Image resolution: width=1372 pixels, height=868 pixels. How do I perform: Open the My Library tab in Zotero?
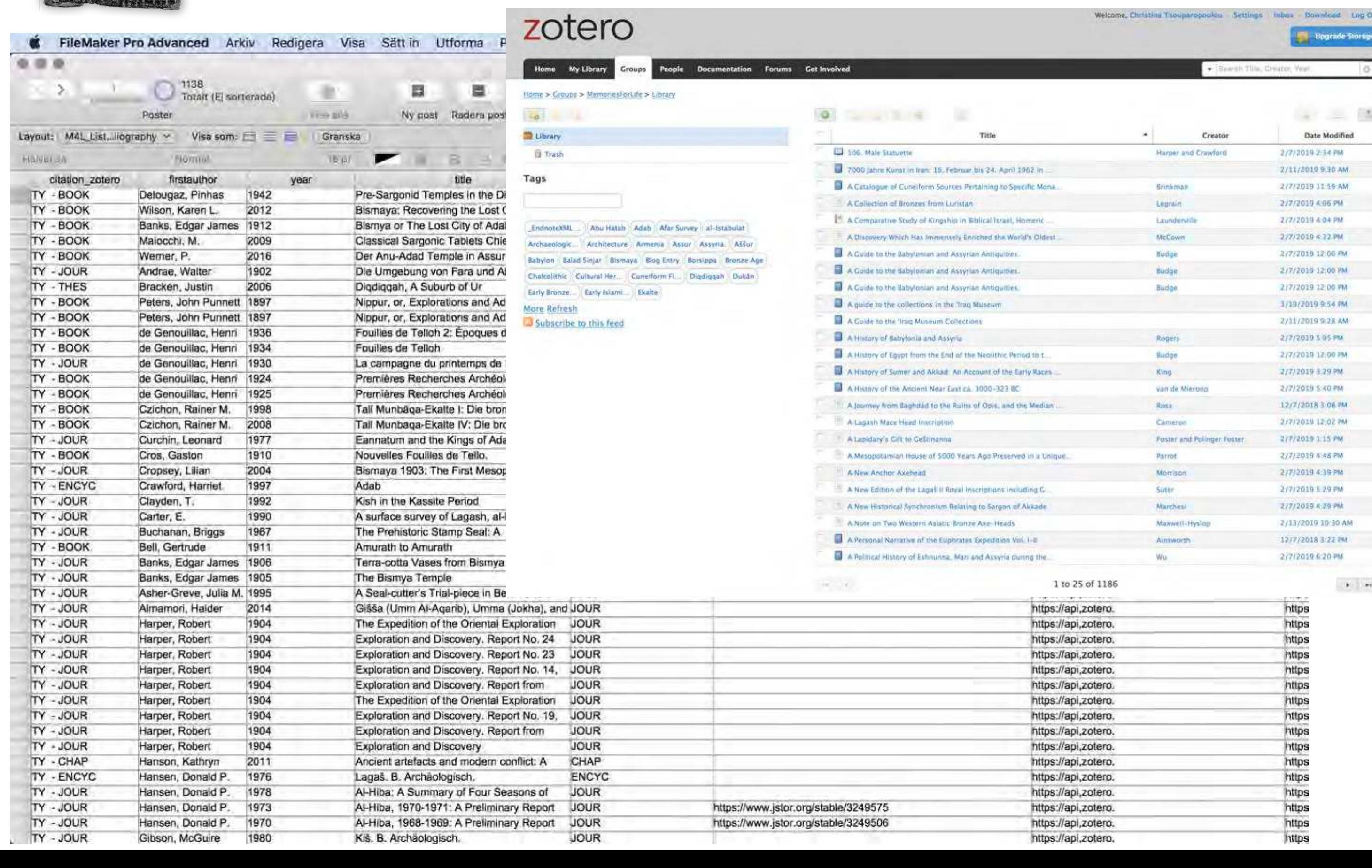click(x=588, y=69)
